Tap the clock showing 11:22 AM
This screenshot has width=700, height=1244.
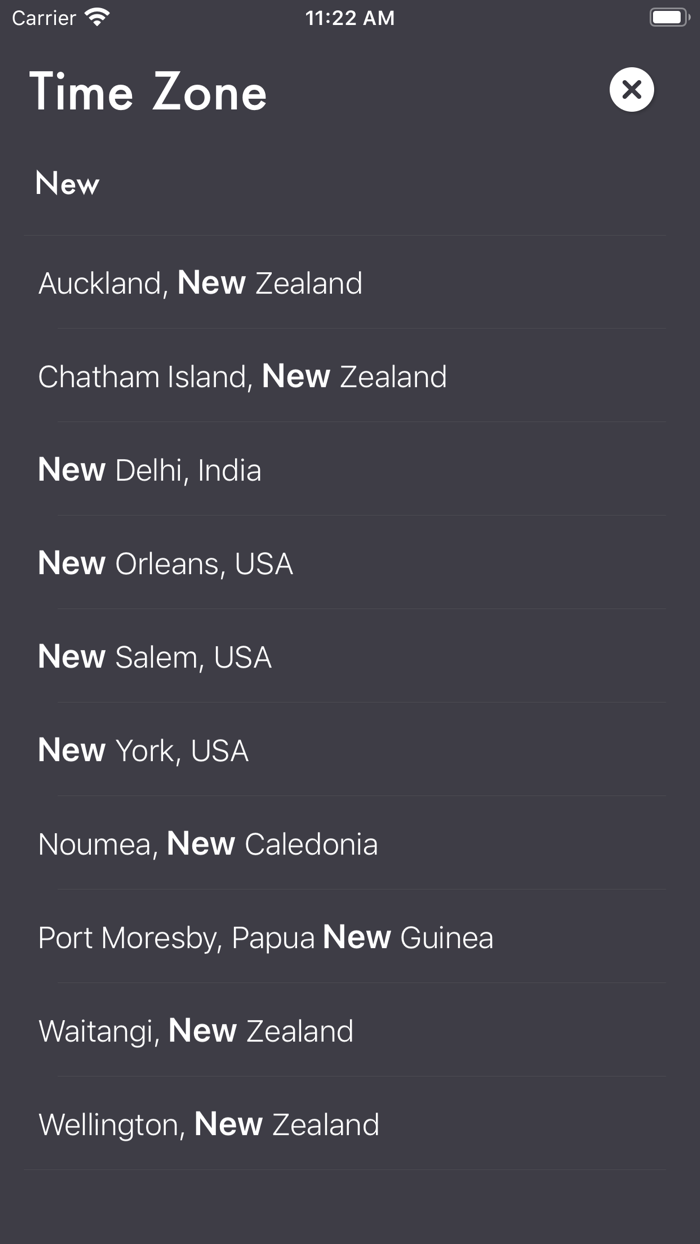point(349,17)
